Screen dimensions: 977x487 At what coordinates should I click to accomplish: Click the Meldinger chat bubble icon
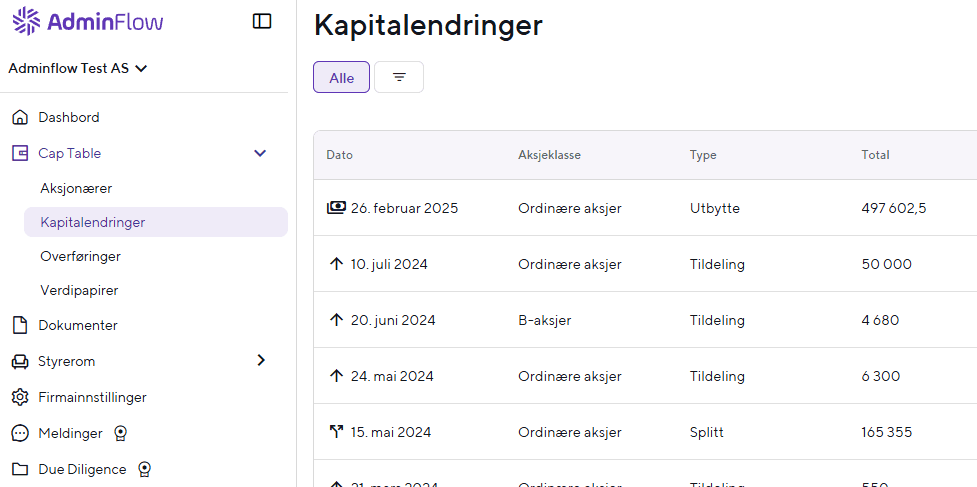[x=21, y=433]
